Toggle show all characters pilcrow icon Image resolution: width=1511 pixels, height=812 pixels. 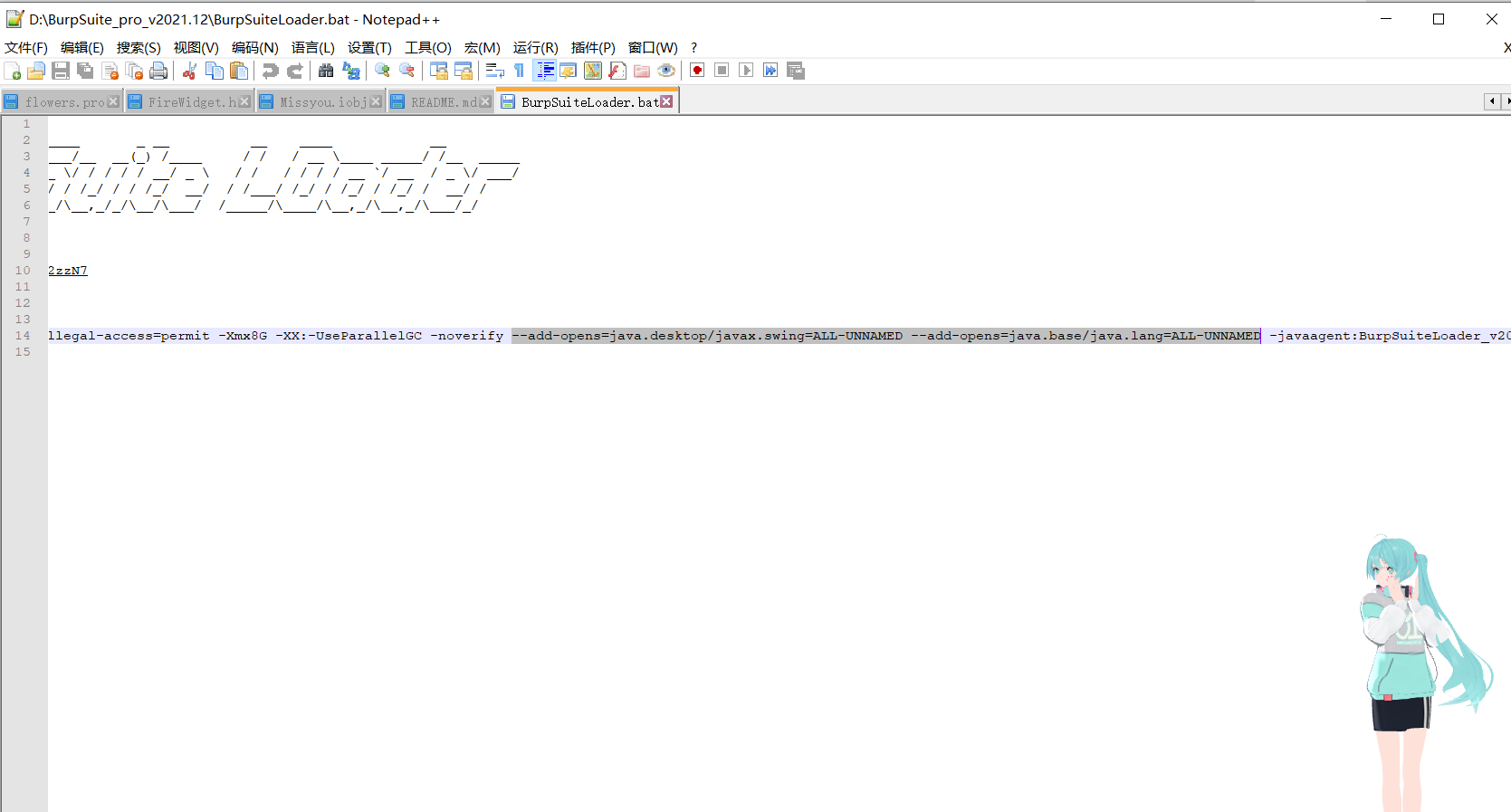click(519, 71)
